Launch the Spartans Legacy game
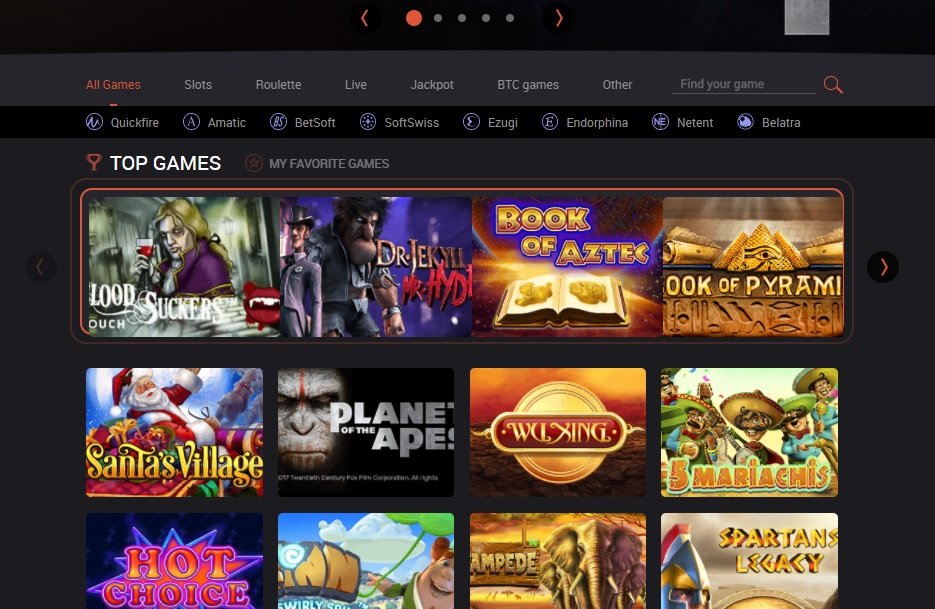Screen dimensions: 935x609 pos(750,561)
